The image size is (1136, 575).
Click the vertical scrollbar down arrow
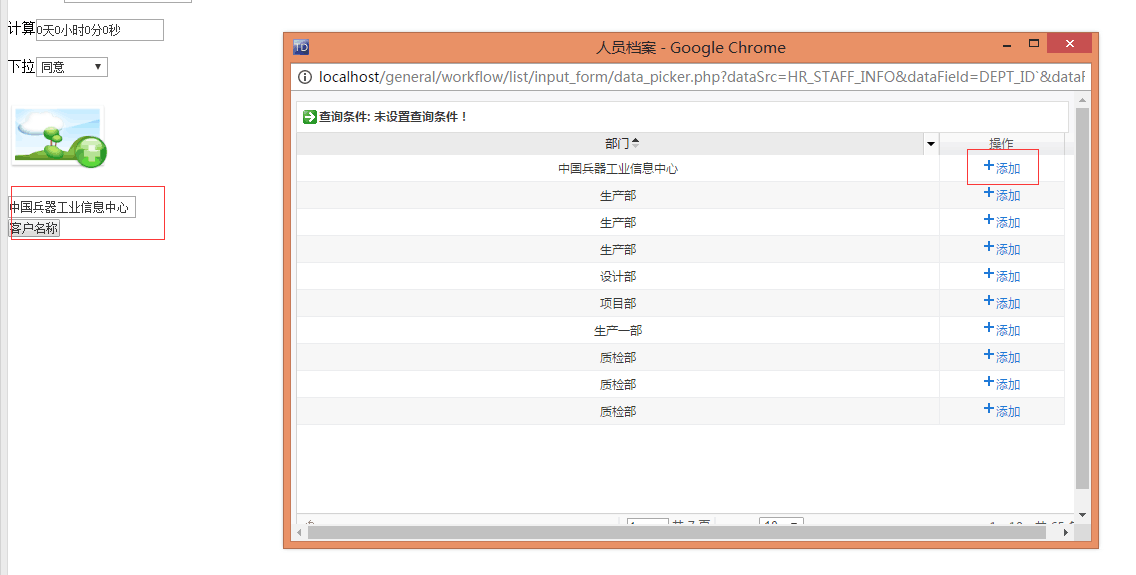(x=1082, y=515)
